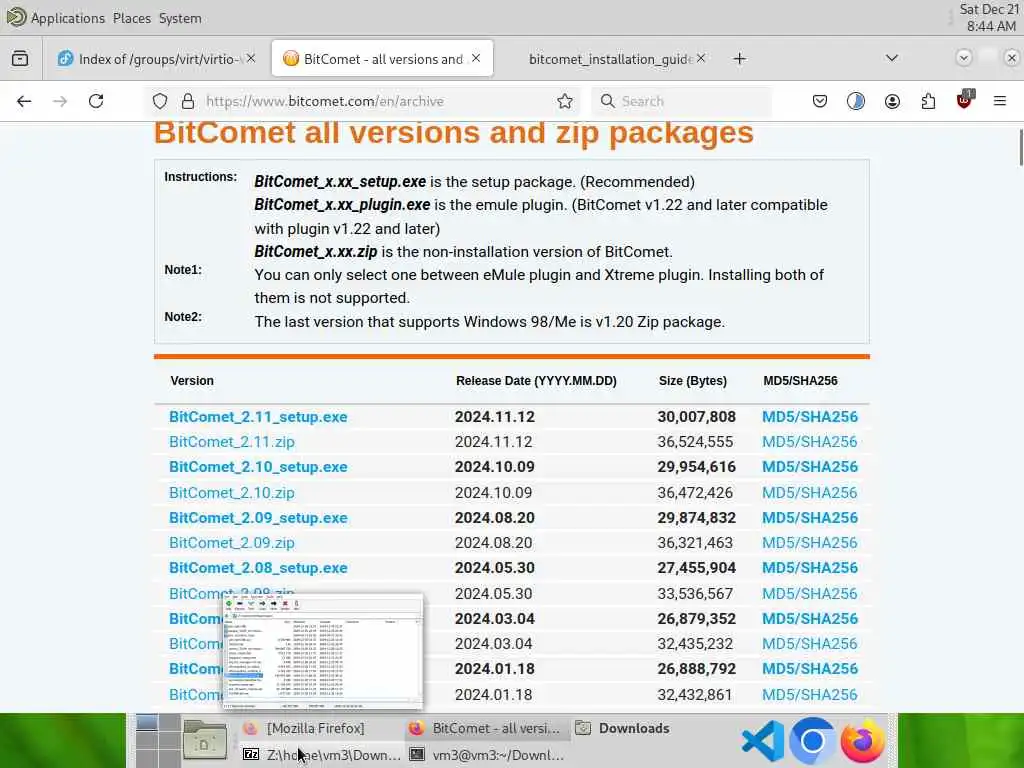Open the site security padlock info

tap(188, 101)
